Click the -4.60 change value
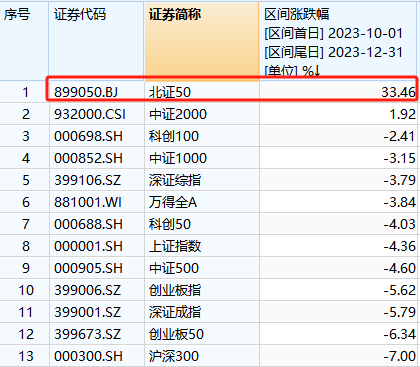 click(x=399, y=268)
